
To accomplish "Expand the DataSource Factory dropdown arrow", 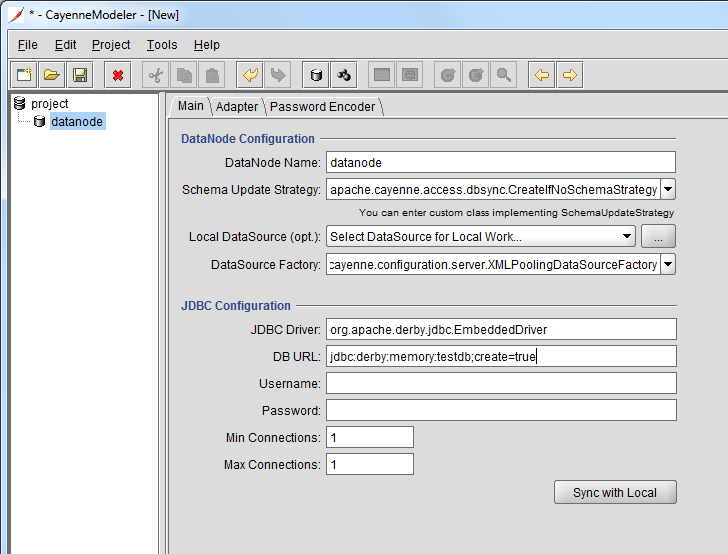I will [x=668, y=264].
